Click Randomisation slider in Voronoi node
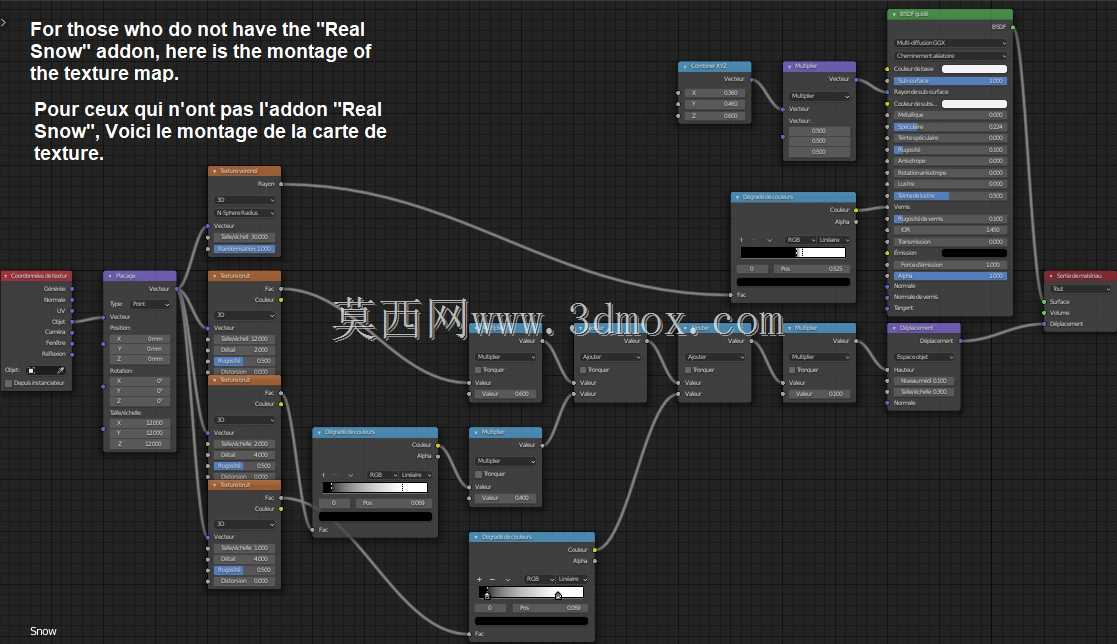The height and width of the screenshot is (644, 1117). tap(244, 249)
